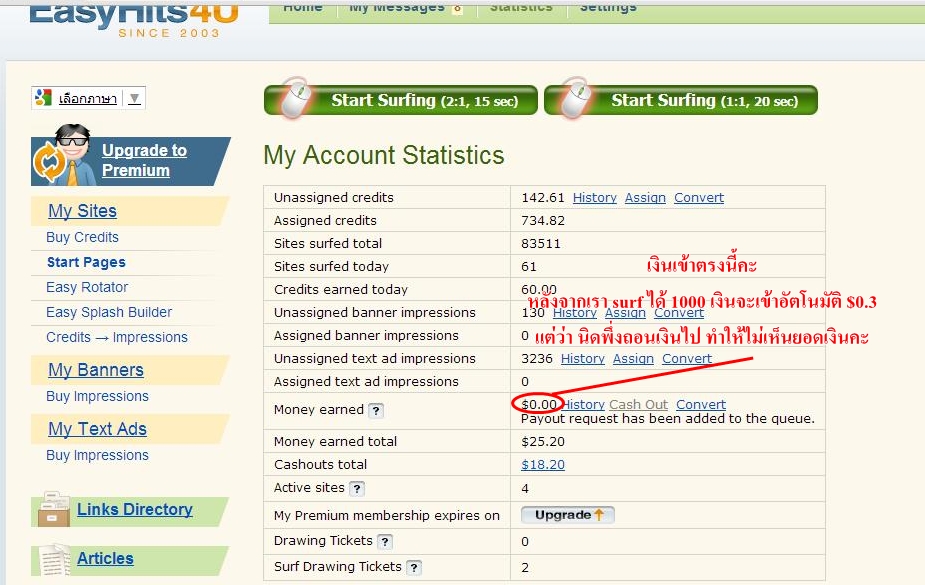The height and width of the screenshot is (585, 925).
Task: Go to the Home tab
Action: pyautogui.click(x=303, y=8)
